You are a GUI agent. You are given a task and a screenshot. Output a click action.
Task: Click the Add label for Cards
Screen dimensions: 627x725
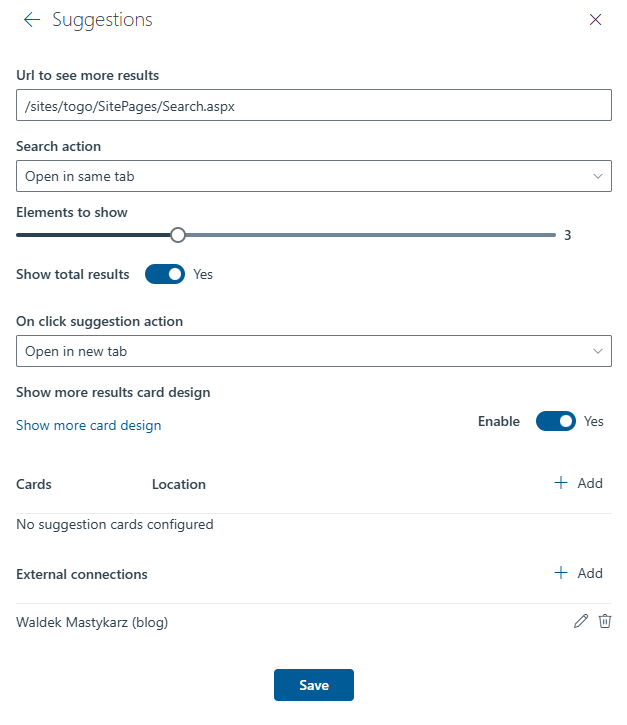pyautogui.click(x=590, y=483)
